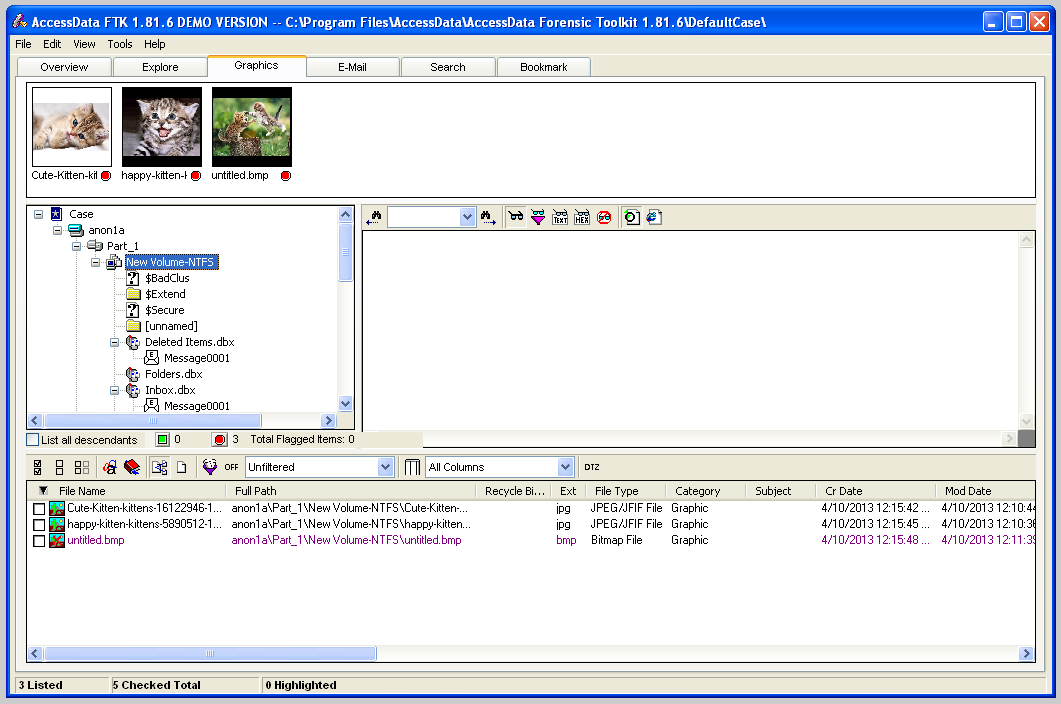The height and width of the screenshot is (704, 1061).
Task: Sort by Category column header
Action: 706,491
